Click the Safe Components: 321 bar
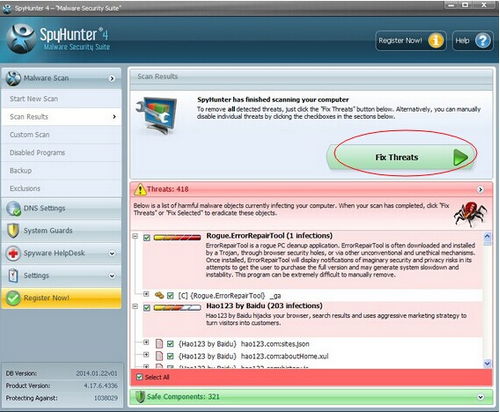 point(311,397)
